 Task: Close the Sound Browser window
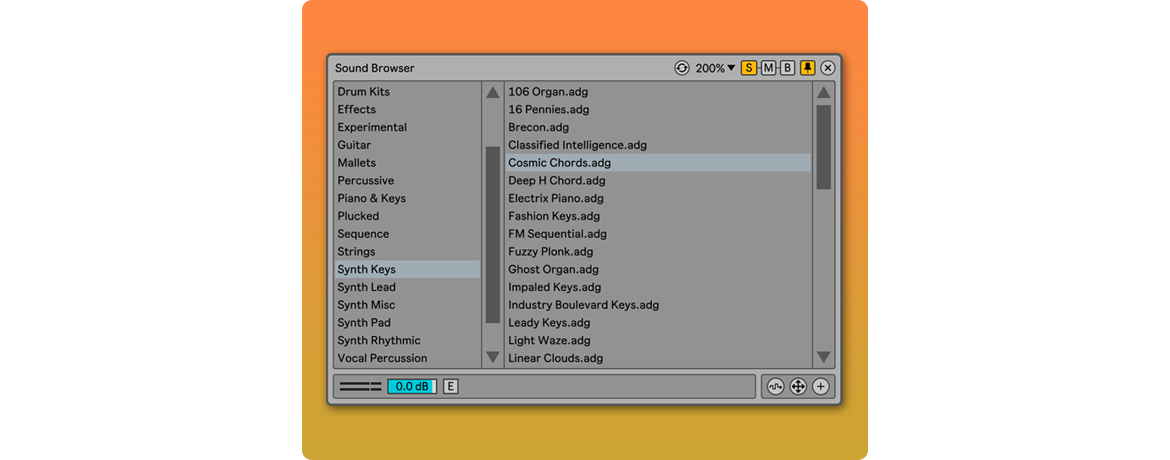(828, 68)
